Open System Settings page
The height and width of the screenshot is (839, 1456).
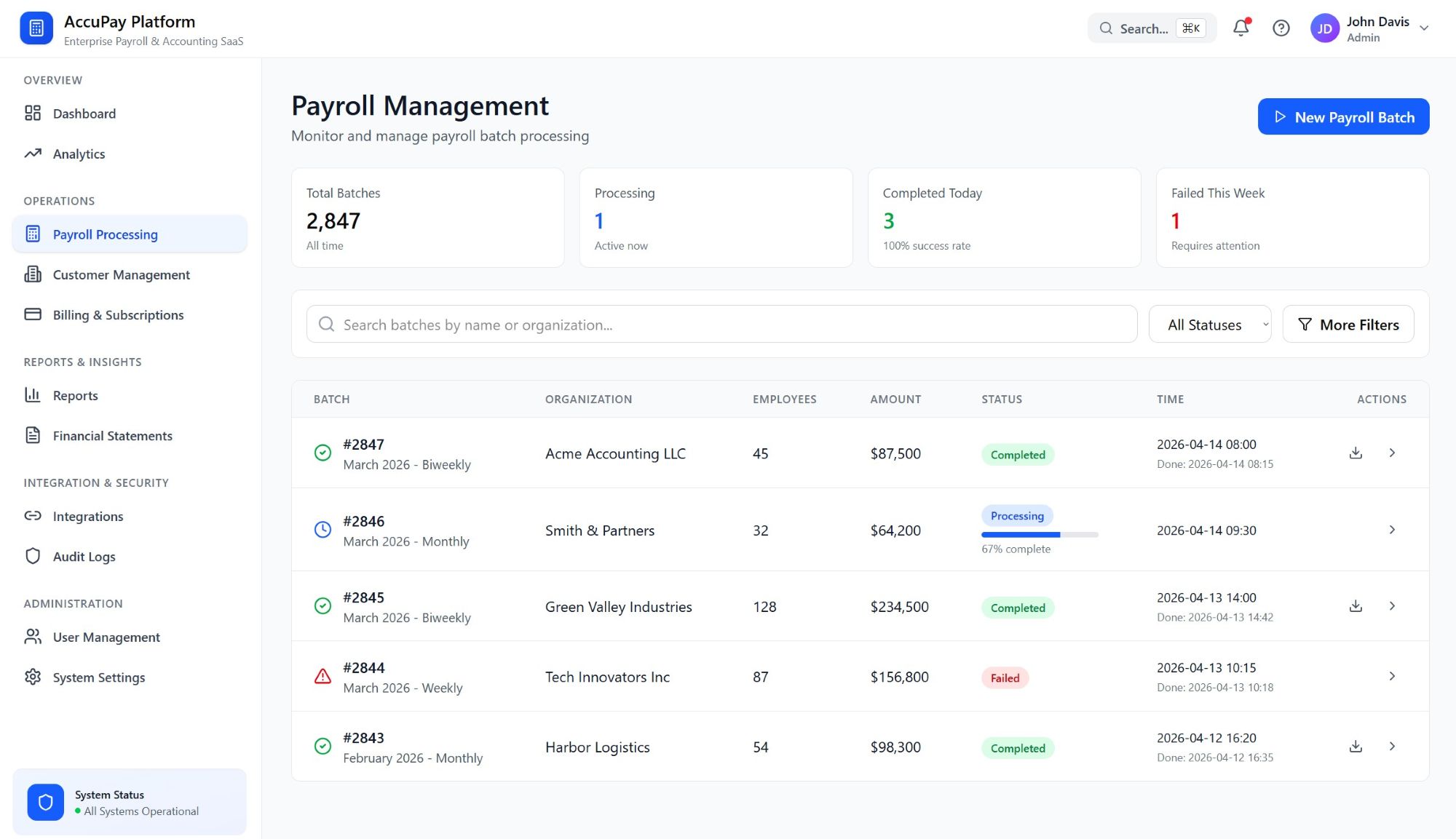click(x=130, y=677)
